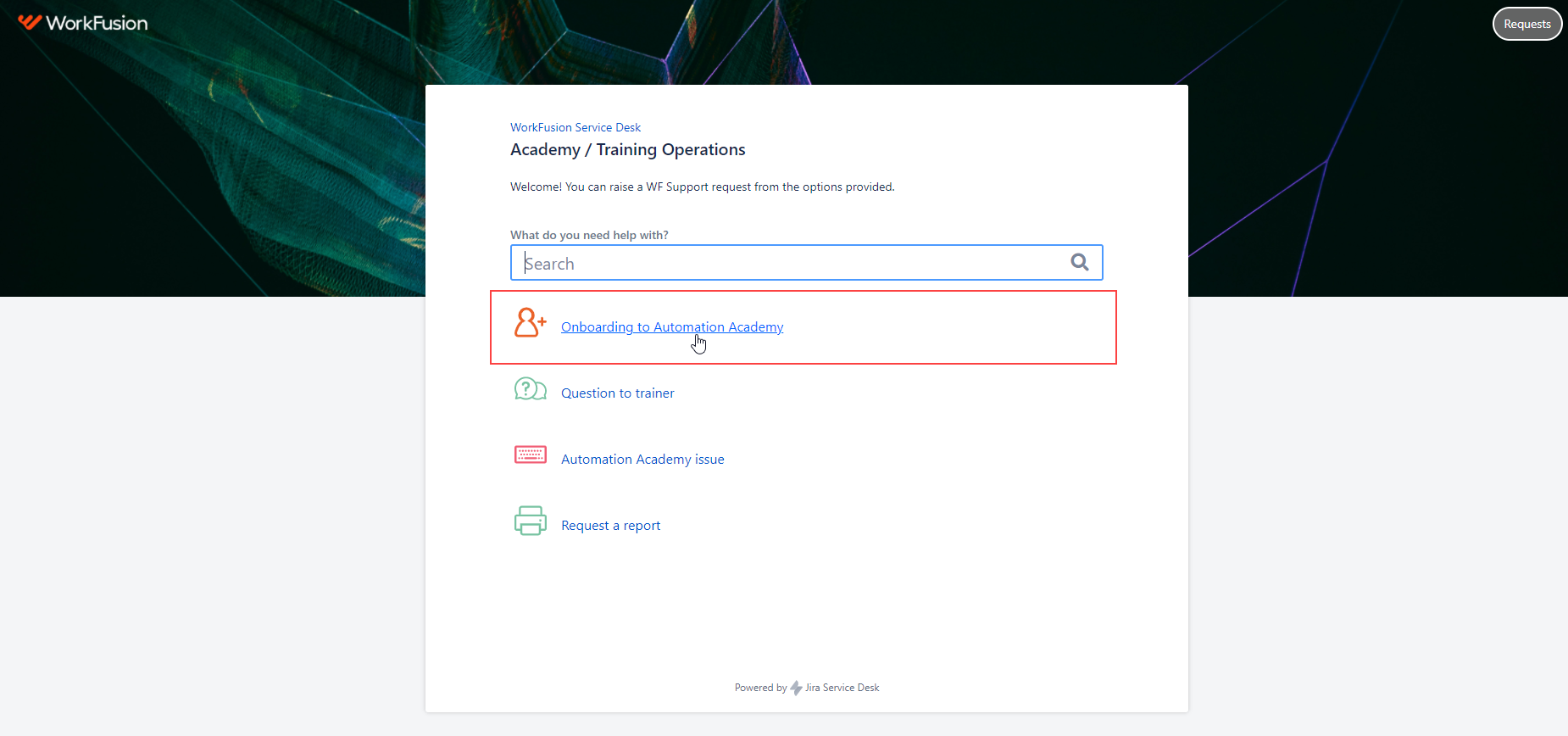Click the Onboarding person-plus icon
The width and height of the screenshot is (1568, 736).
pyautogui.click(x=531, y=322)
